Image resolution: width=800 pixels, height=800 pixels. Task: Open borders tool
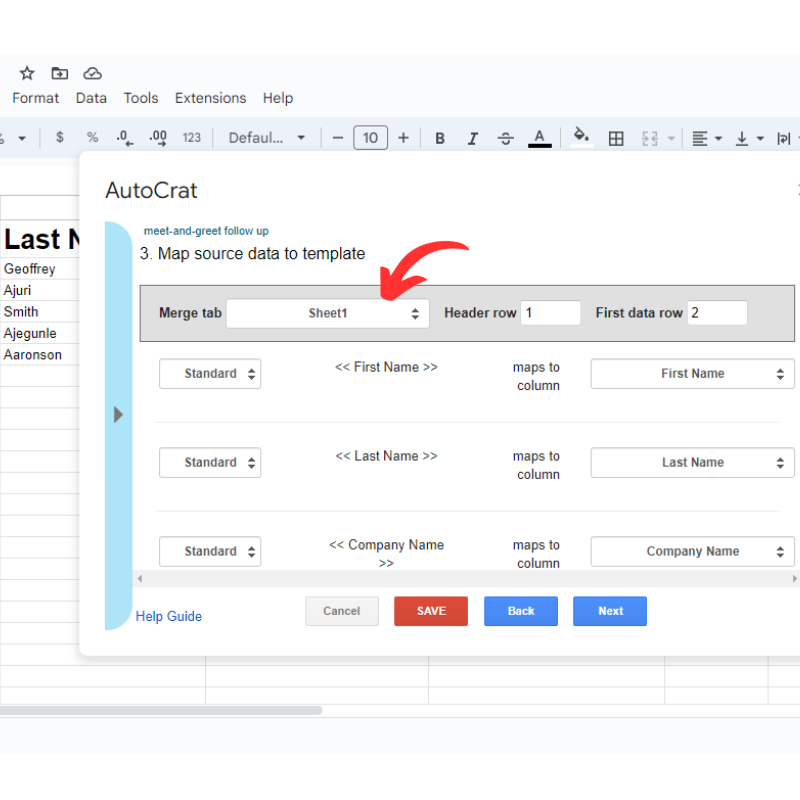point(616,138)
